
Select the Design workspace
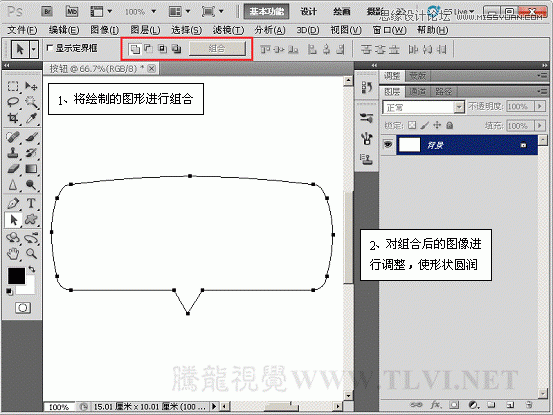coord(309,12)
